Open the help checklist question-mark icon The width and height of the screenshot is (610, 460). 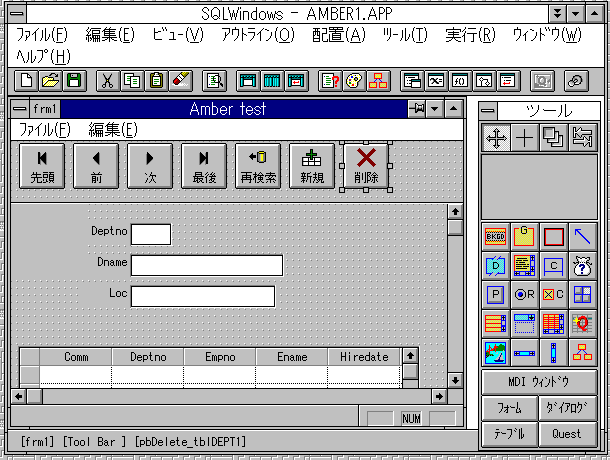click(x=330, y=81)
